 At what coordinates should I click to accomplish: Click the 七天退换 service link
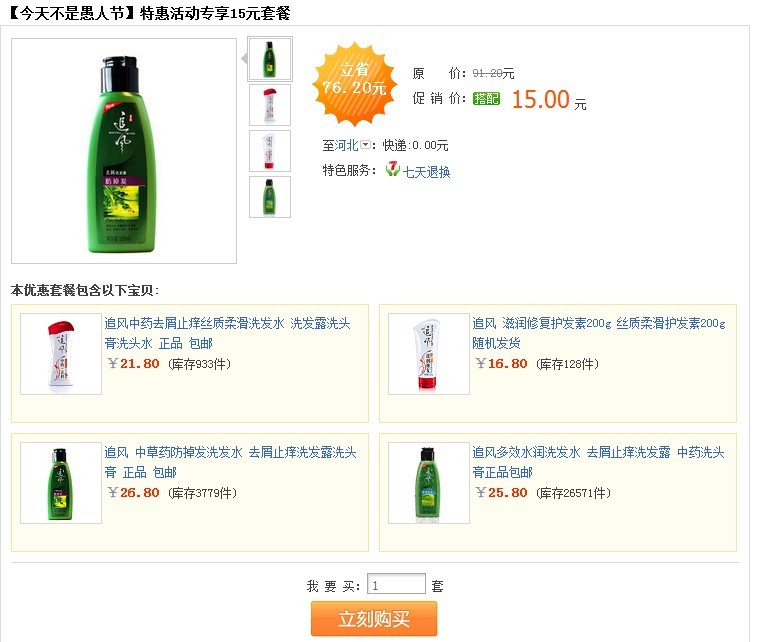[x=426, y=172]
